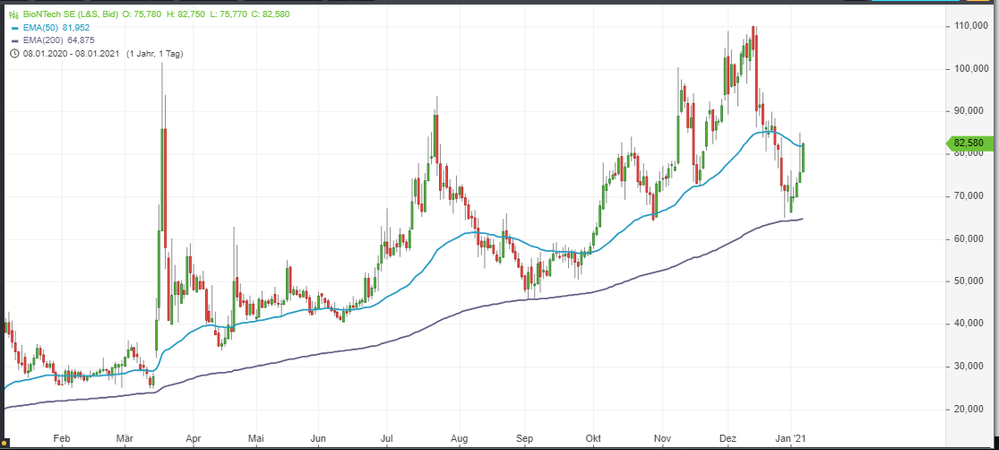Viewport: 999px width, 450px height.
Task: Click the Nov label on time axis
Action: click(x=662, y=438)
